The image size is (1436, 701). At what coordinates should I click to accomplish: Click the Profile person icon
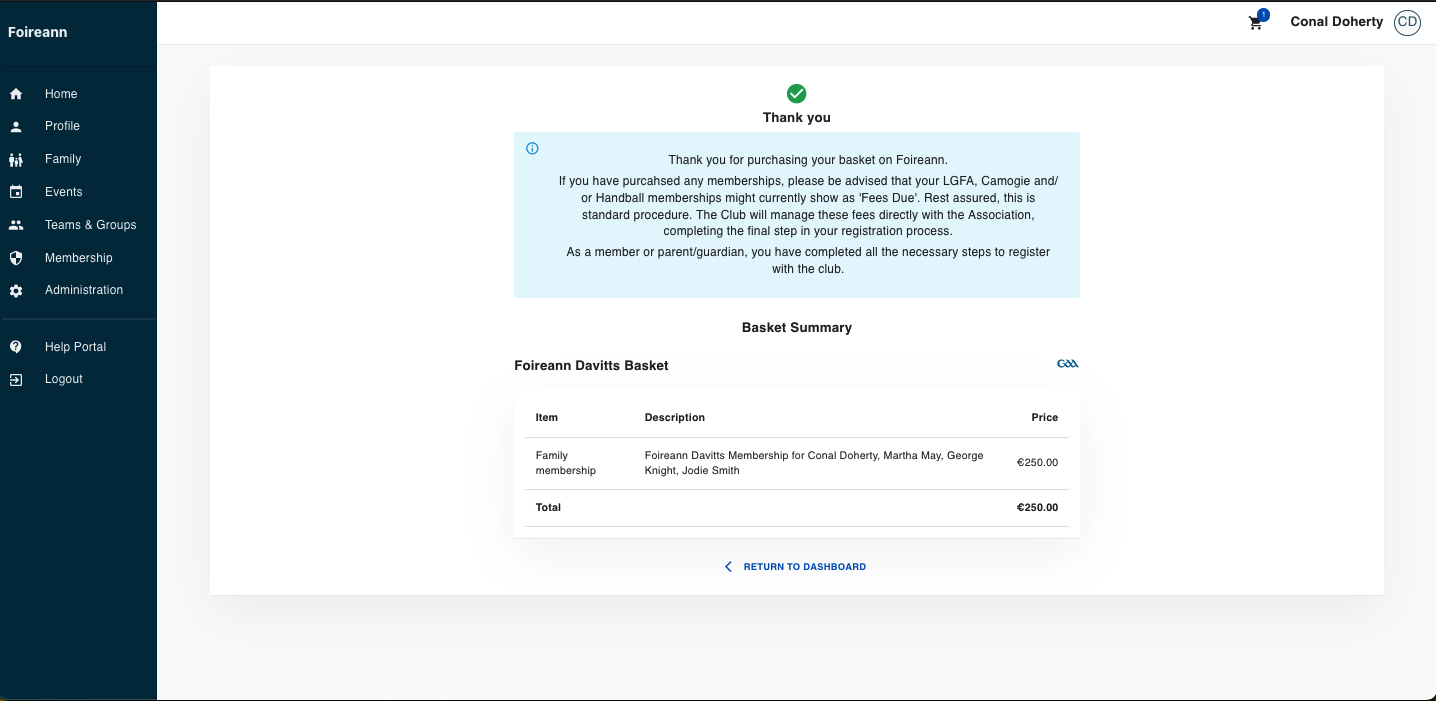[x=16, y=127]
